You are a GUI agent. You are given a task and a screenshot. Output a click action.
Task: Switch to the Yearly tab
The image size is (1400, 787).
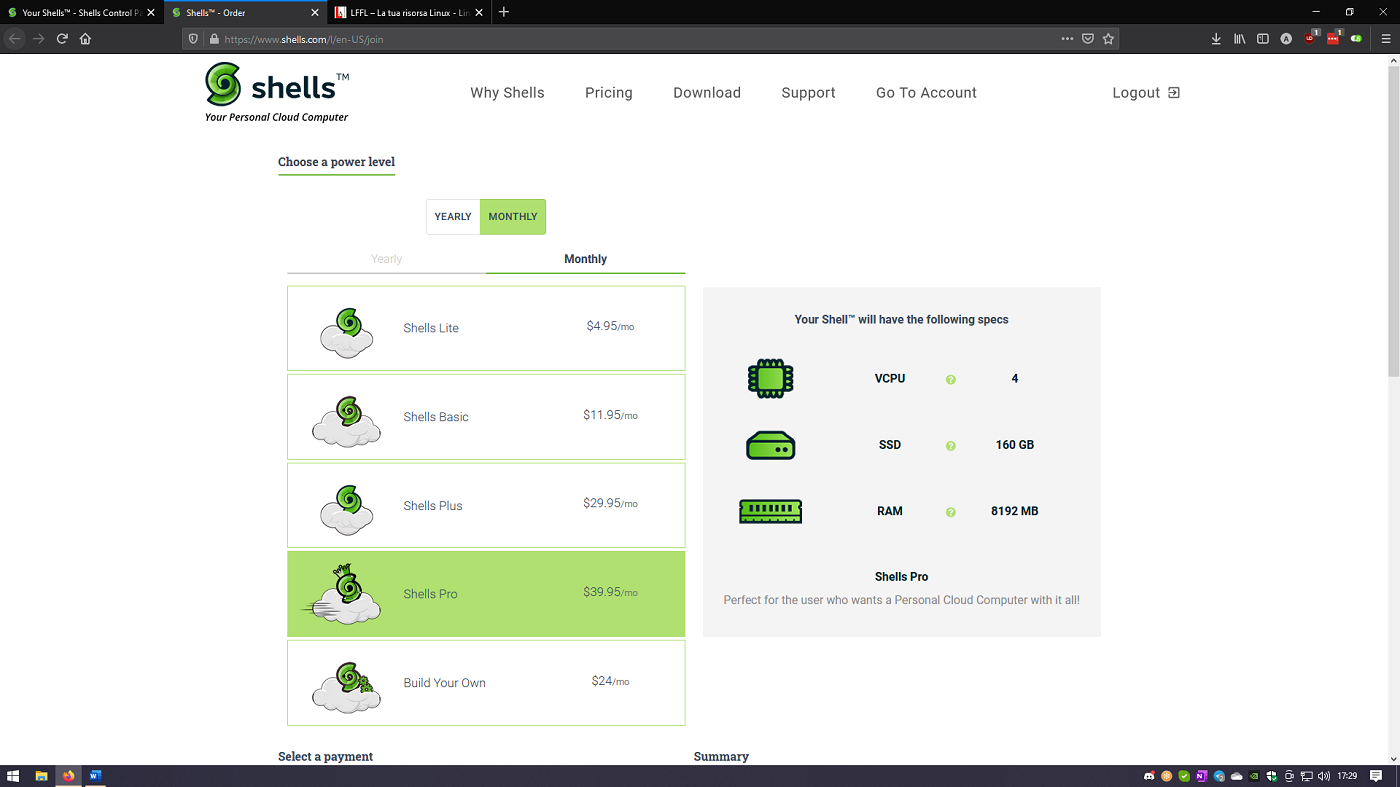click(386, 259)
